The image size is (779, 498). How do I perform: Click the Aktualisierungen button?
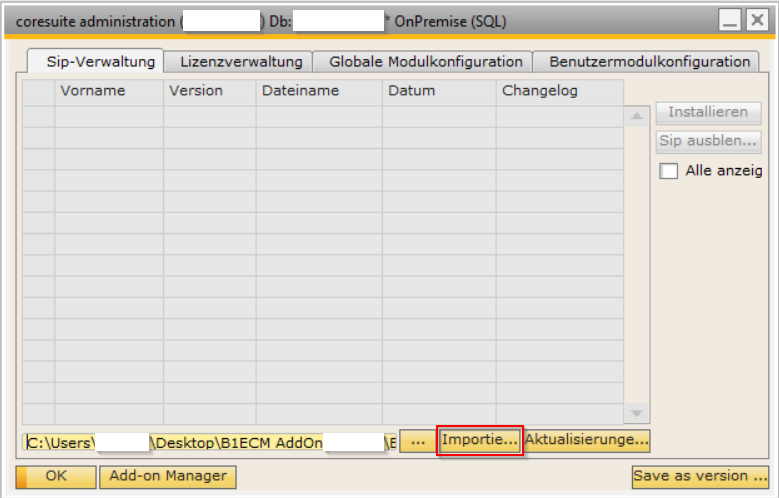[x=587, y=440]
